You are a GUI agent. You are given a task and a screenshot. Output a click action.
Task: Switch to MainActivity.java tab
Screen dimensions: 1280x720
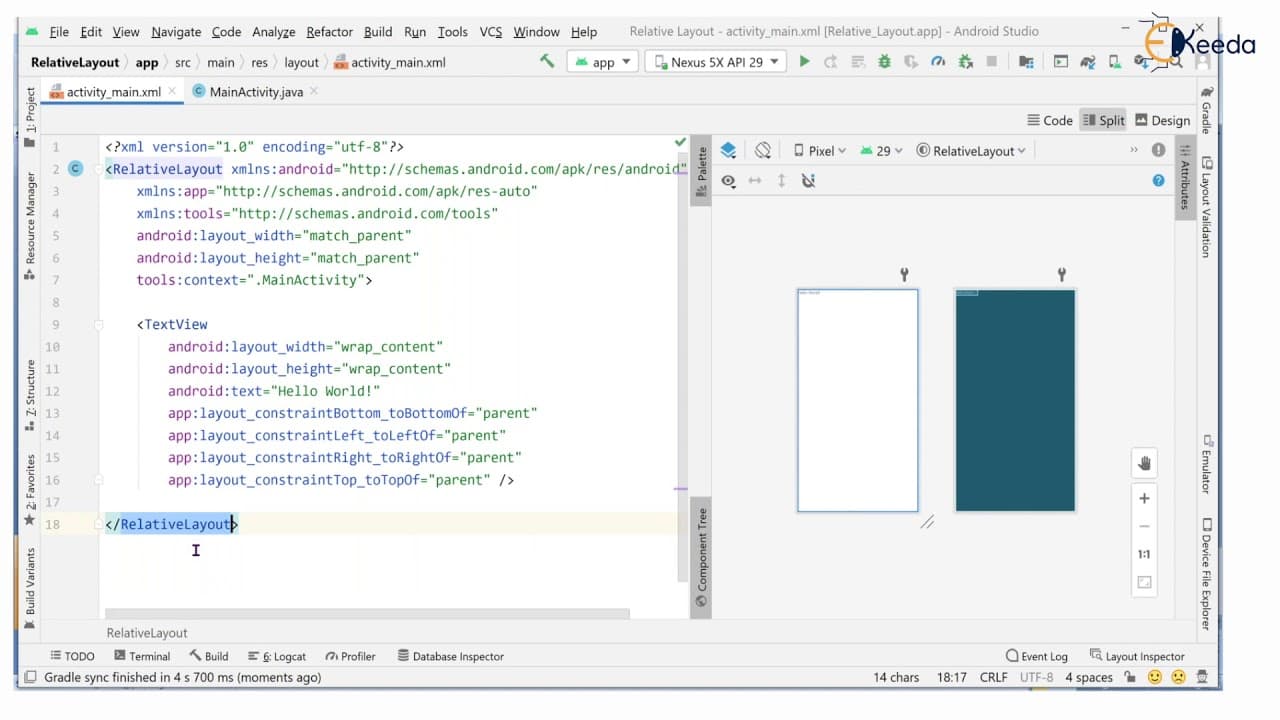tap(256, 92)
